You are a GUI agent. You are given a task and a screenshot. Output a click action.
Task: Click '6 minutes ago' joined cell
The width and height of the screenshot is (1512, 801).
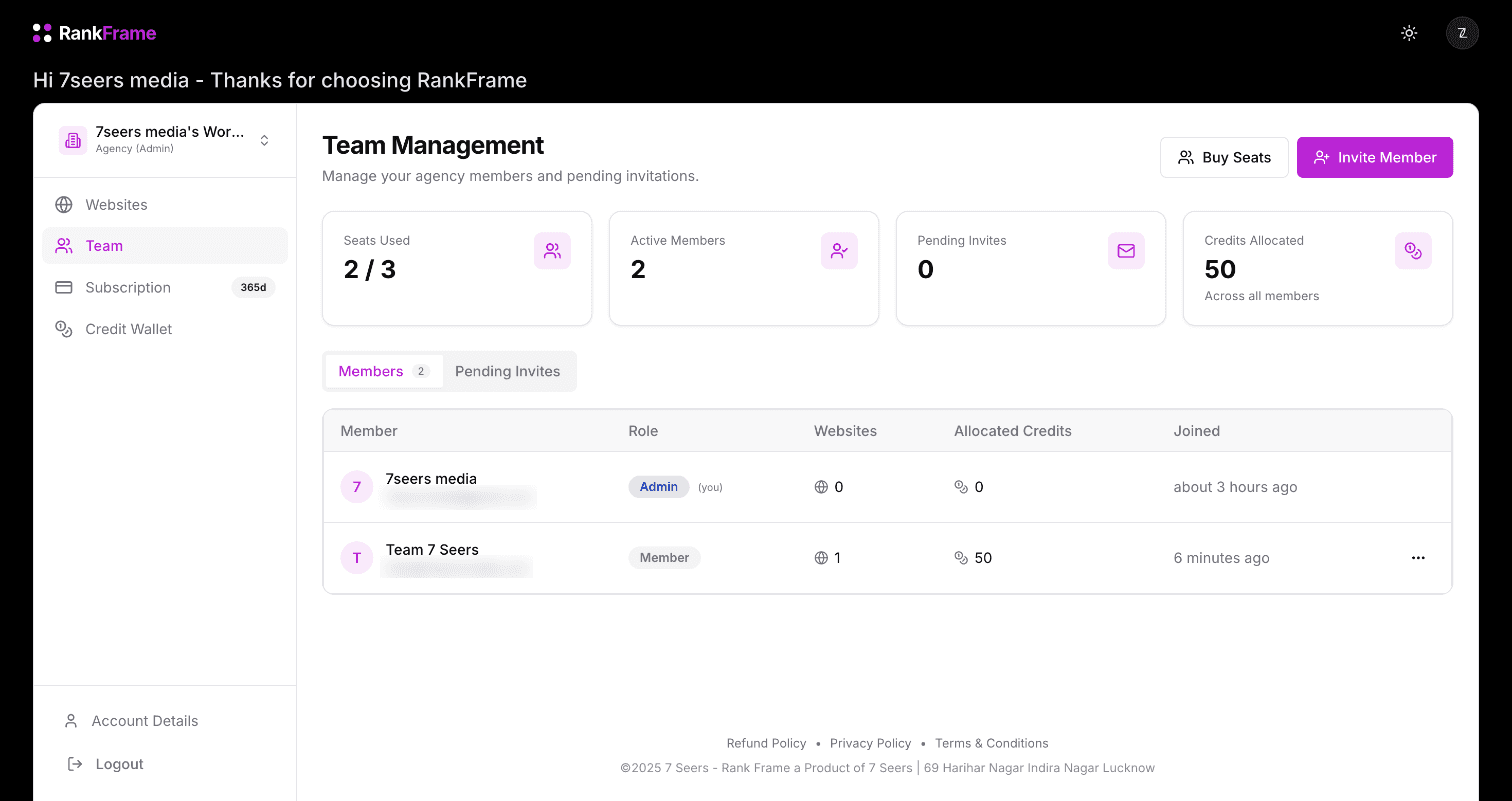[x=1221, y=558]
